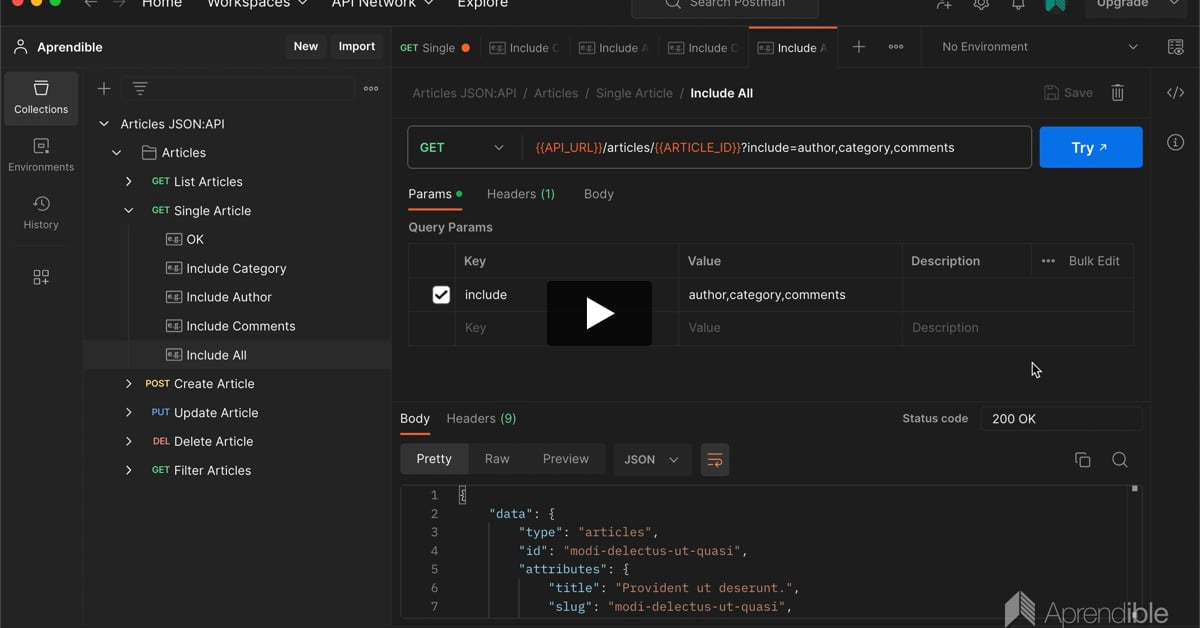Toggle word wrap in response body
This screenshot has width=1200, height=628.
click(715, 459)
